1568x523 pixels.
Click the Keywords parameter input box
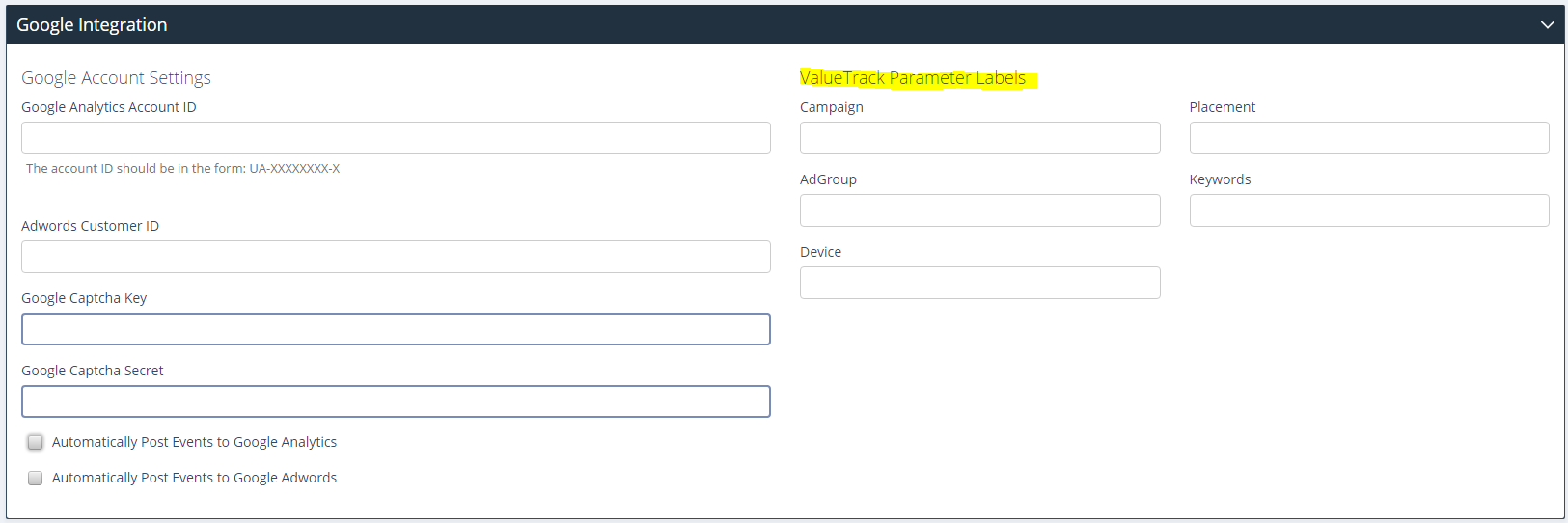click(x=1369, y=210)
